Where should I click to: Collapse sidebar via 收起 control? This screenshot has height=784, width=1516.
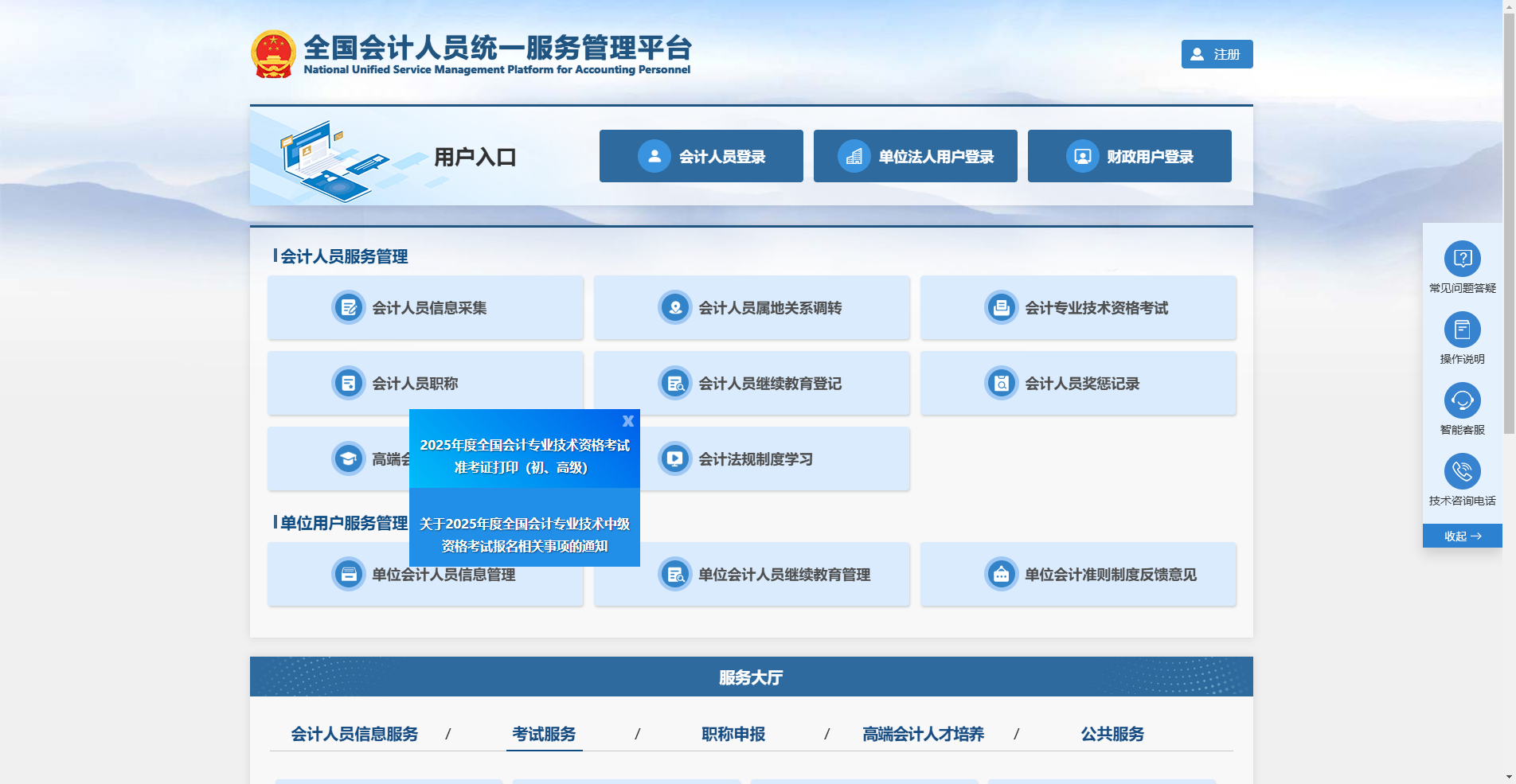point(1462,536)
